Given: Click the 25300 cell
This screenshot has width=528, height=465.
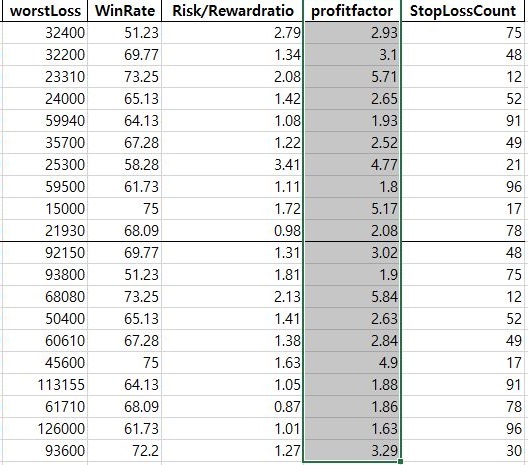Looking at the screenshot, I should tap(45, 165).
